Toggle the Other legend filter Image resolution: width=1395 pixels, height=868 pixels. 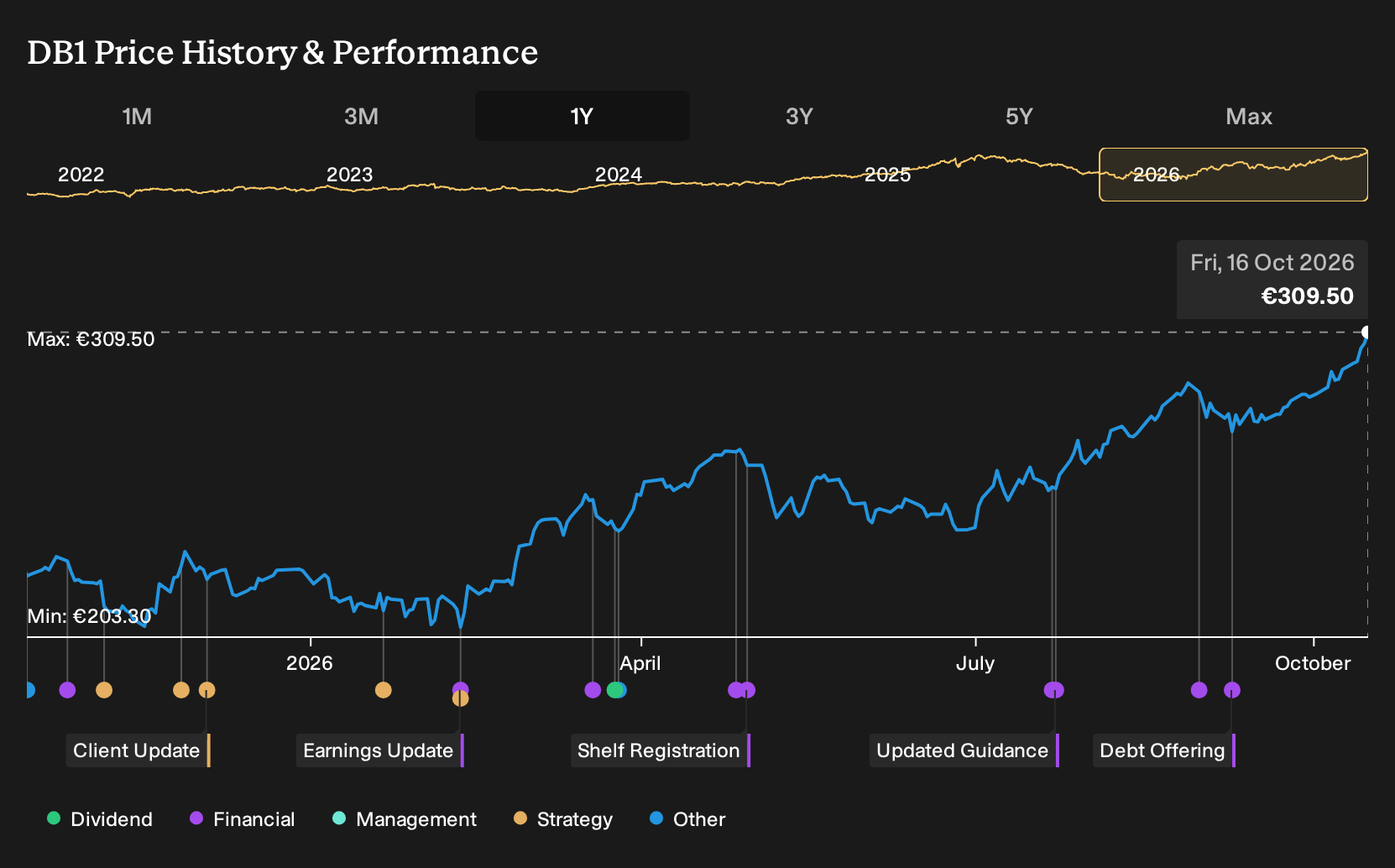pos(687,819)
